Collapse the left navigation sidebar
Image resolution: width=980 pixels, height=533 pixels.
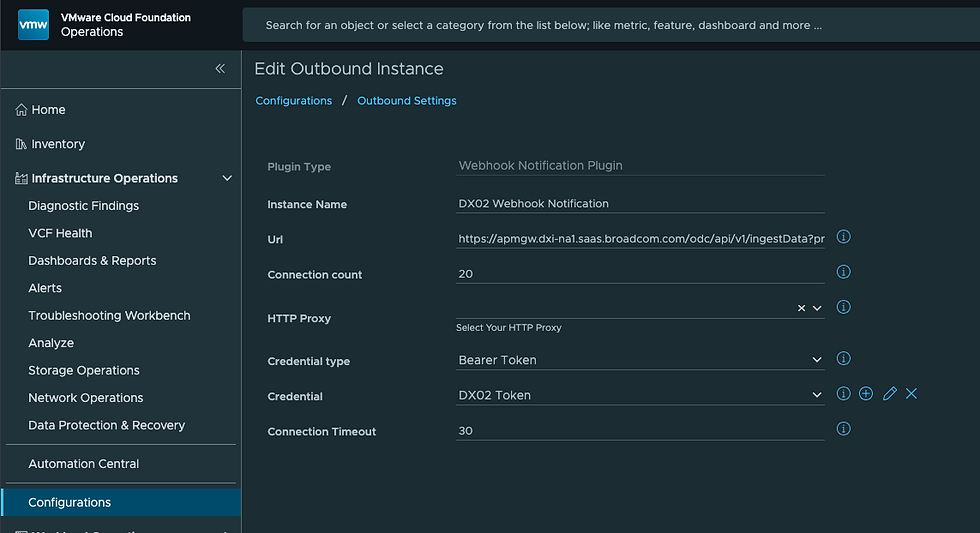(x=220, y=69)
